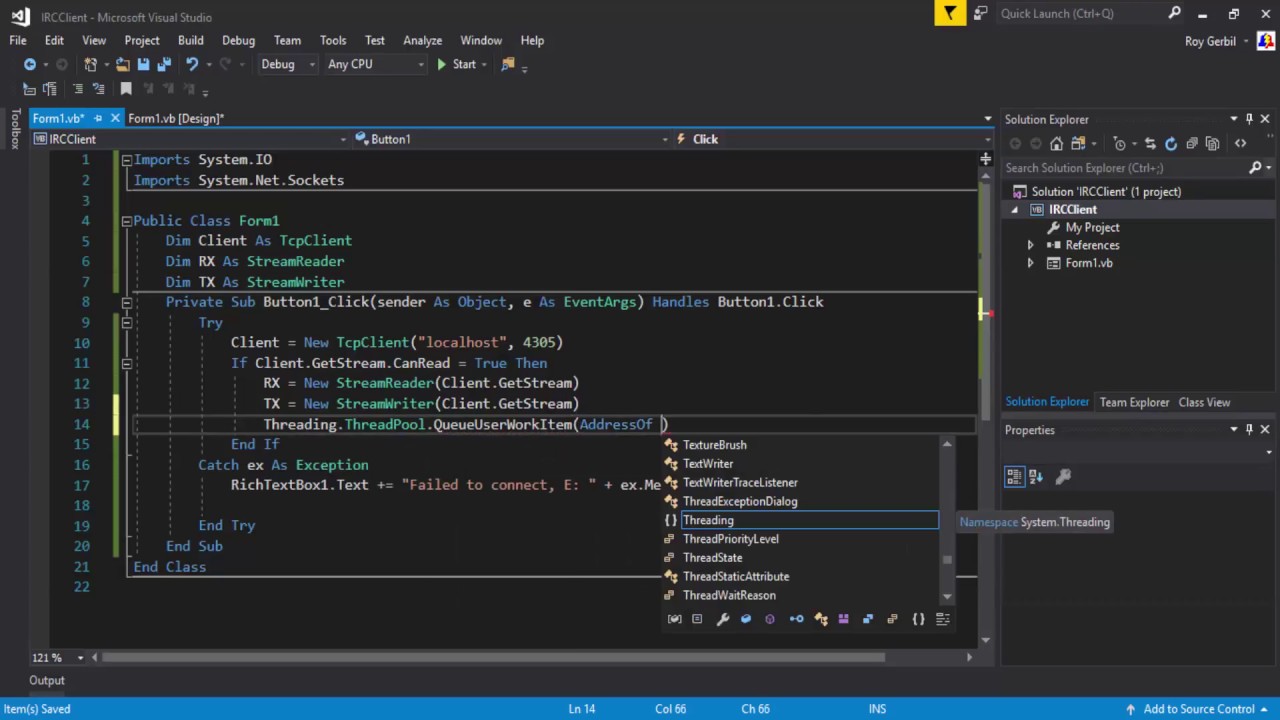This screenshot has height=720, width=1280.
Task: Collapse the Public Class Form1 code region
Action: pyautogui.click(x=126, y=221)
